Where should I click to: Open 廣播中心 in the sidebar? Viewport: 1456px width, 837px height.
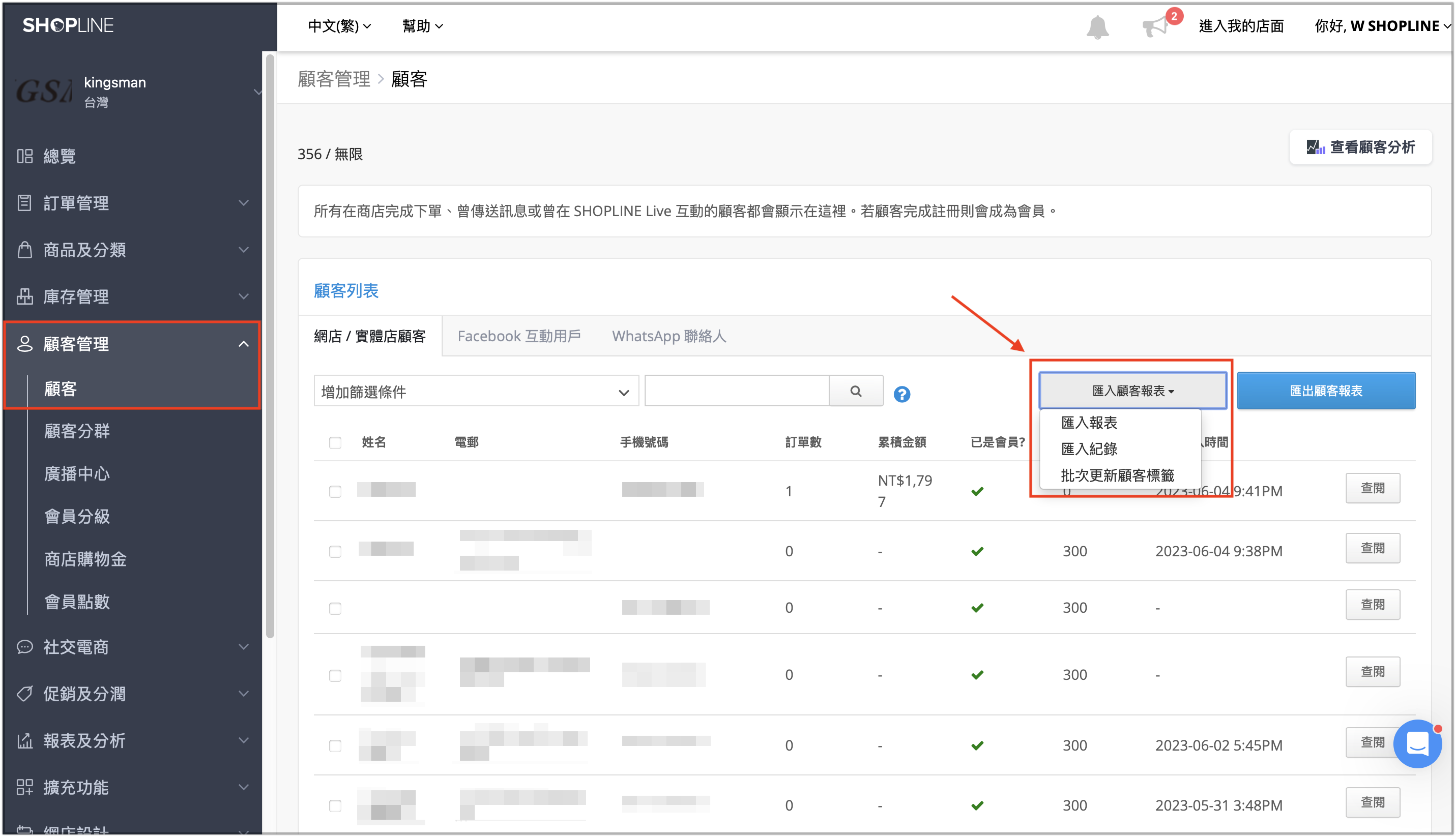pyautogui.click(x=77, y=474)
